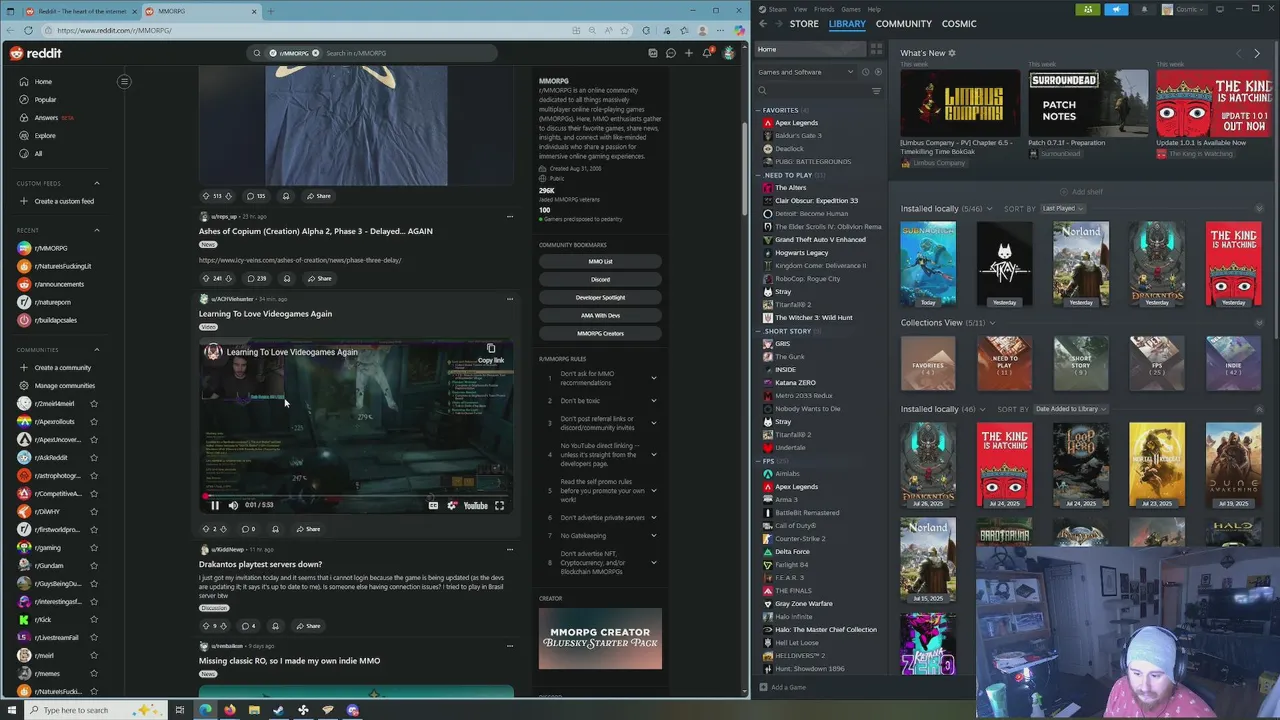Click the MMO List bookmark button
This screenshot has height=720, width=1280.
tap(600, 262)
